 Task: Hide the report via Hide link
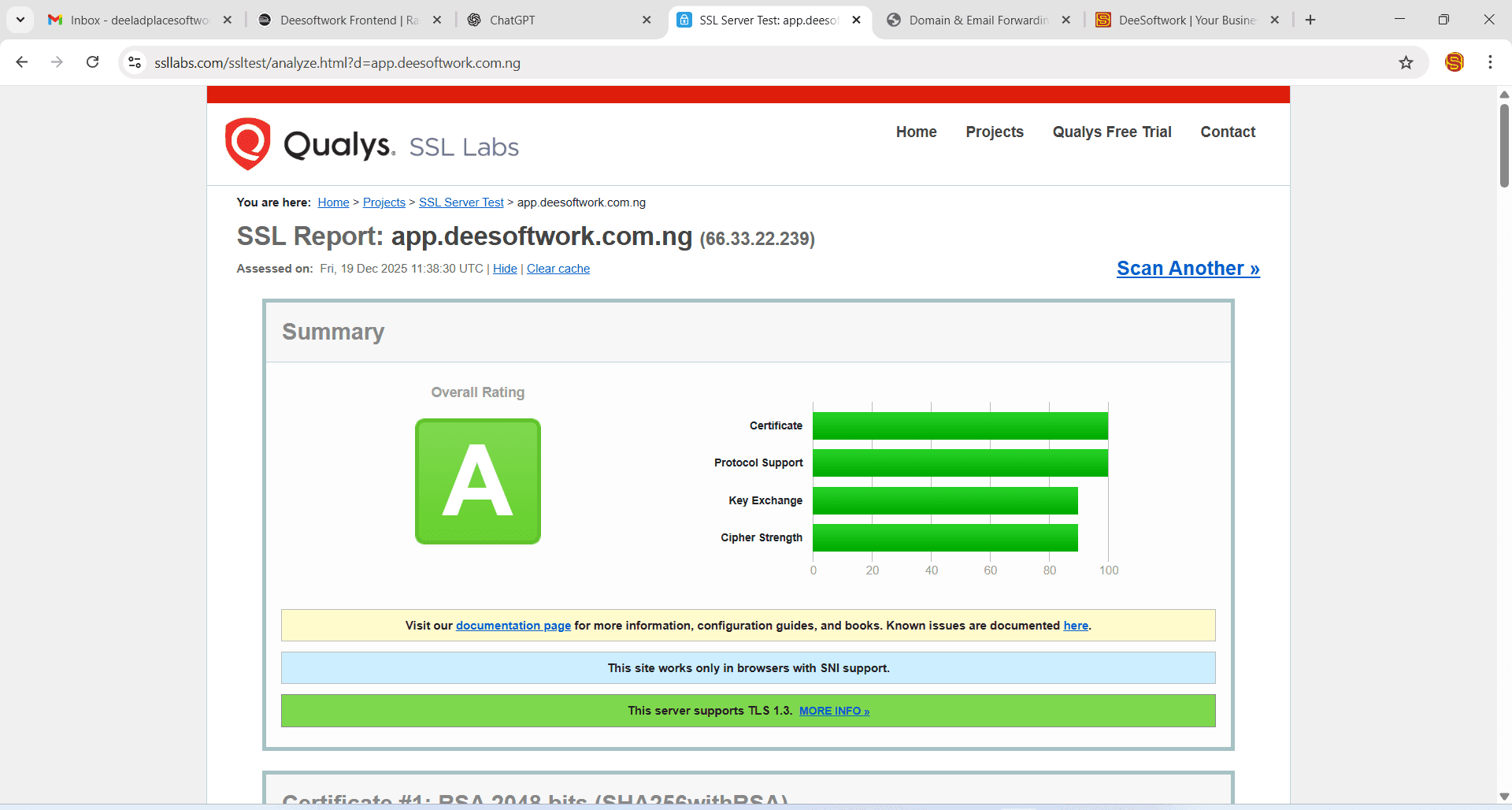(505, 269)
